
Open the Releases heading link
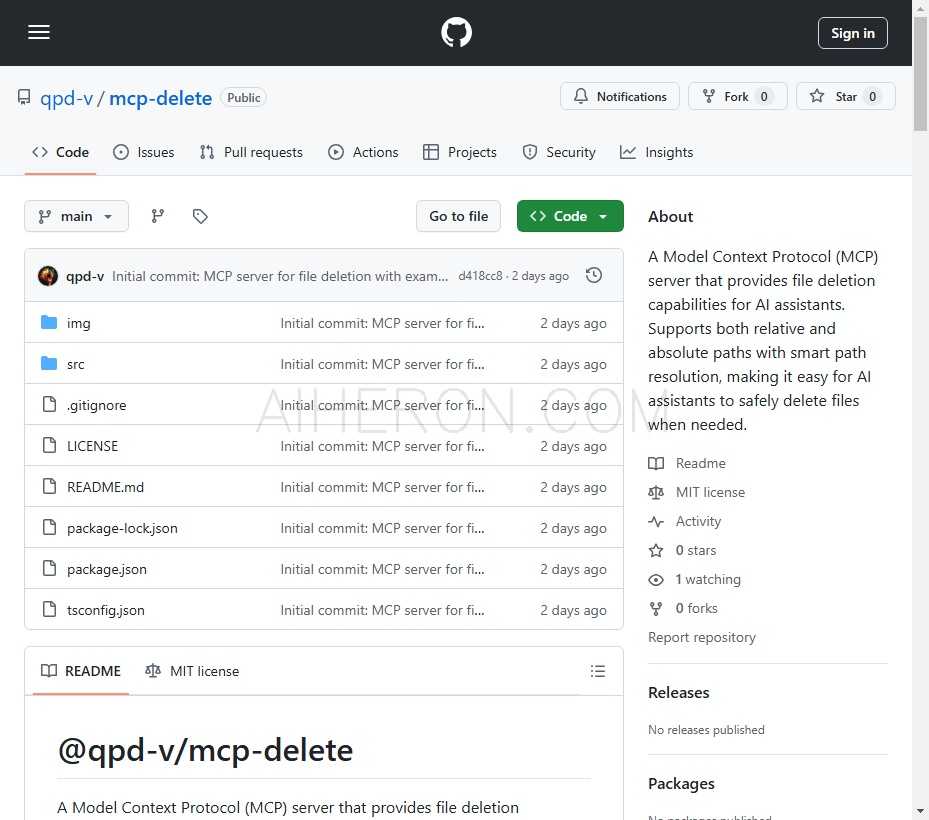(678, 693)
